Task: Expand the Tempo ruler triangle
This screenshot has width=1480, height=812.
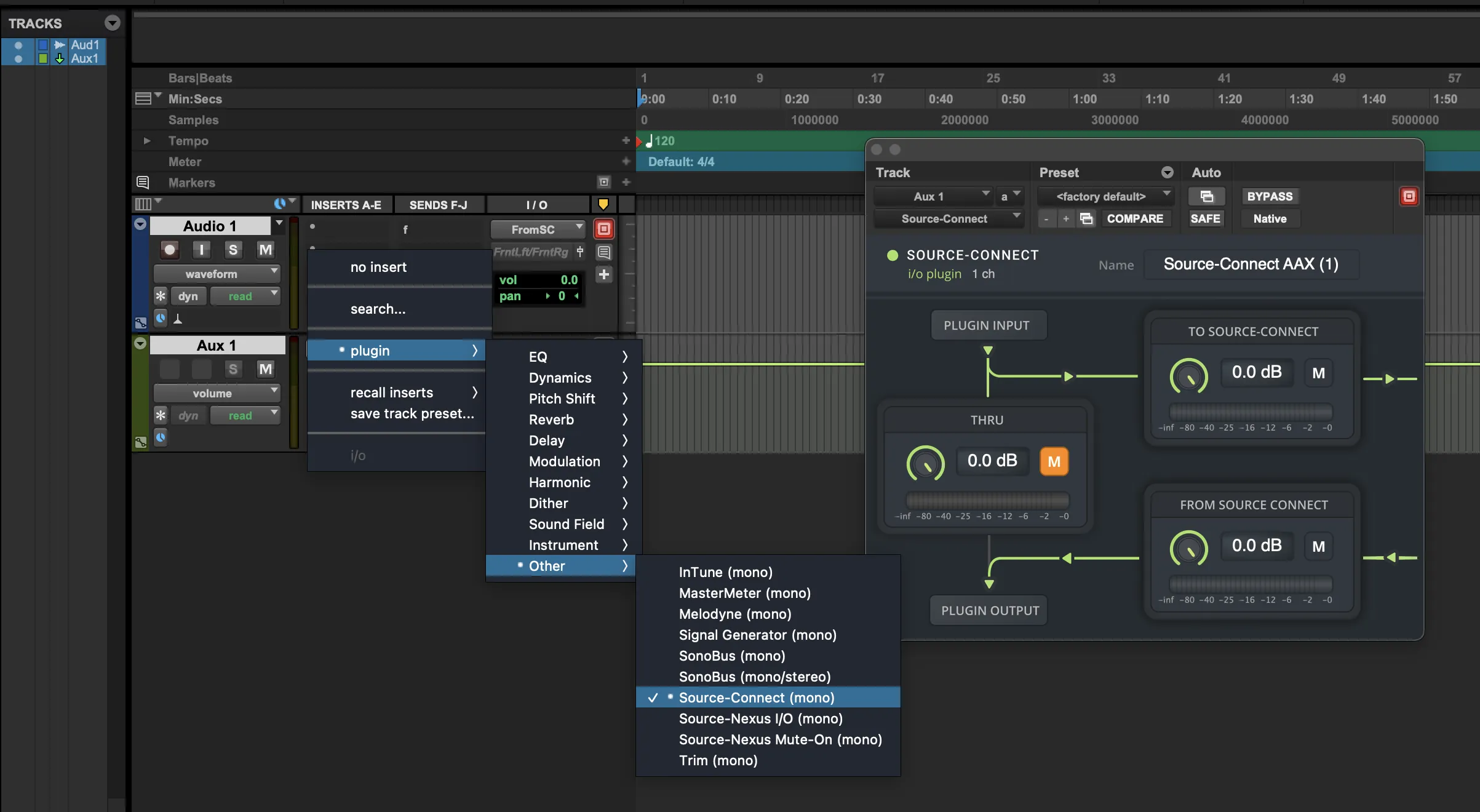Action: pos(146,141)
